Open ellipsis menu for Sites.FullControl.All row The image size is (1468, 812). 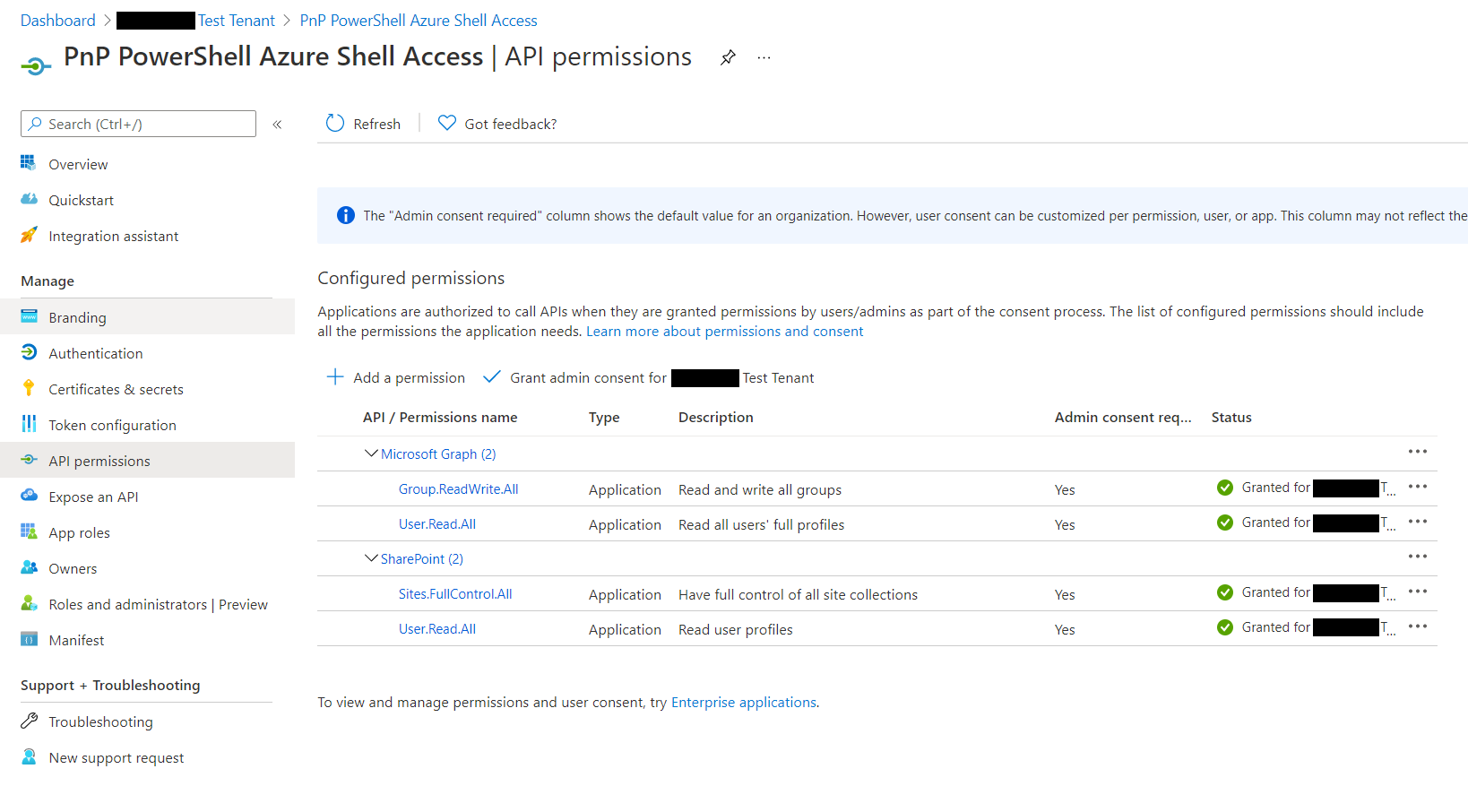[x=1417, y=592]
